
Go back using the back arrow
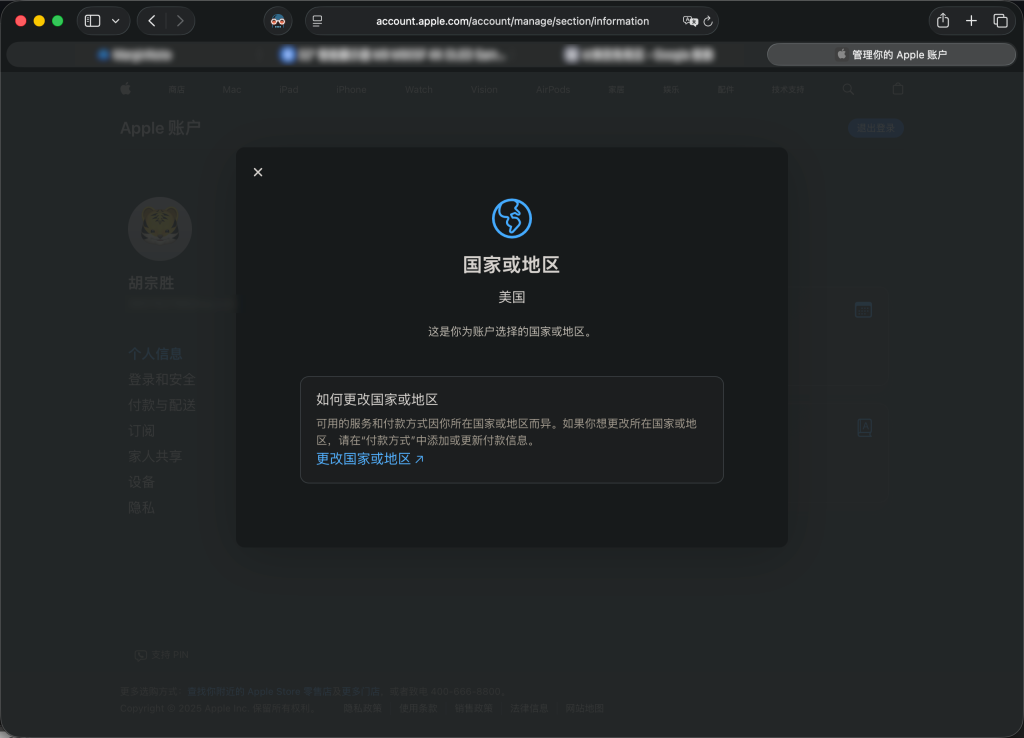point(151,20)
